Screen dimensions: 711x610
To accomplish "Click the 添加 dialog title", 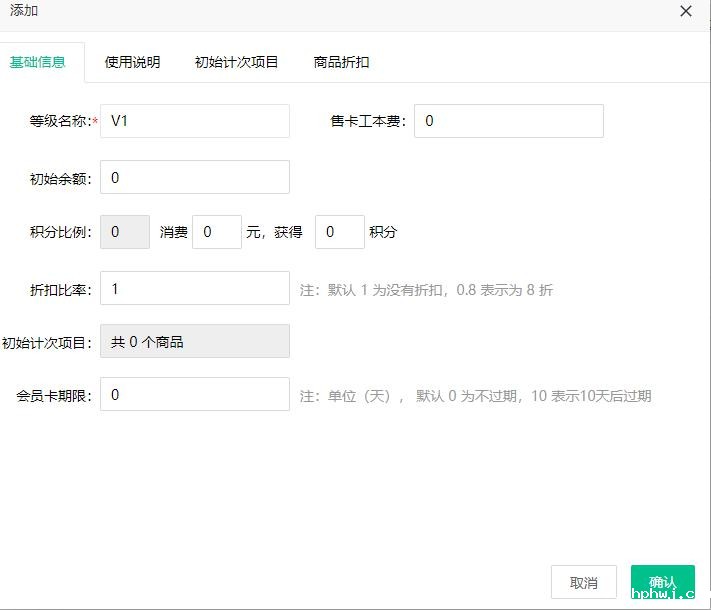I will [x=24, y=10].
